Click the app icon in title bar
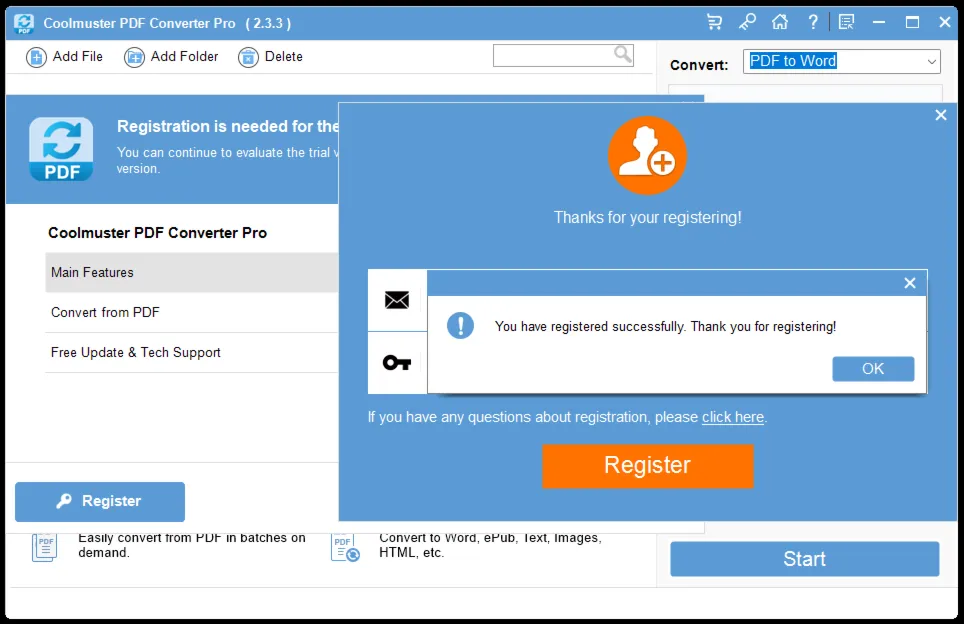Image resolution: width=964 pixels, height=624 pixels. [x=24, y=23]
